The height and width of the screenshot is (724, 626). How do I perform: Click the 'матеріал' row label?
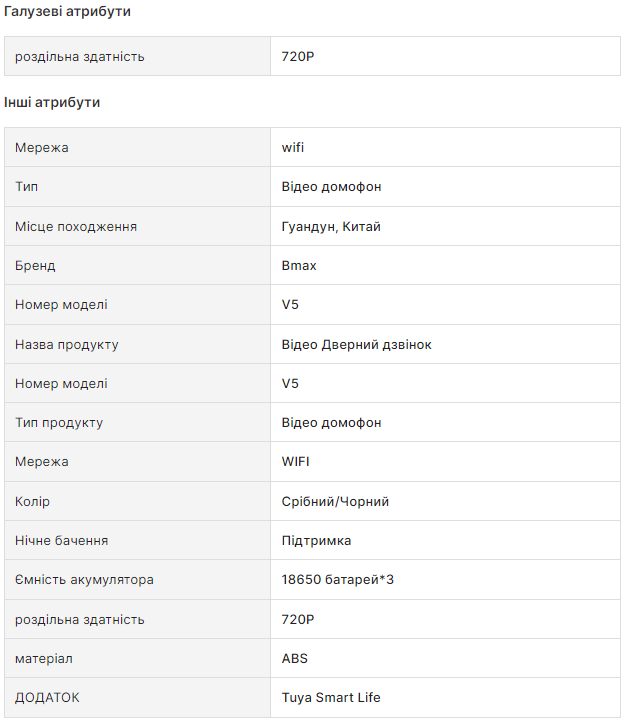(x=44, y=659)
